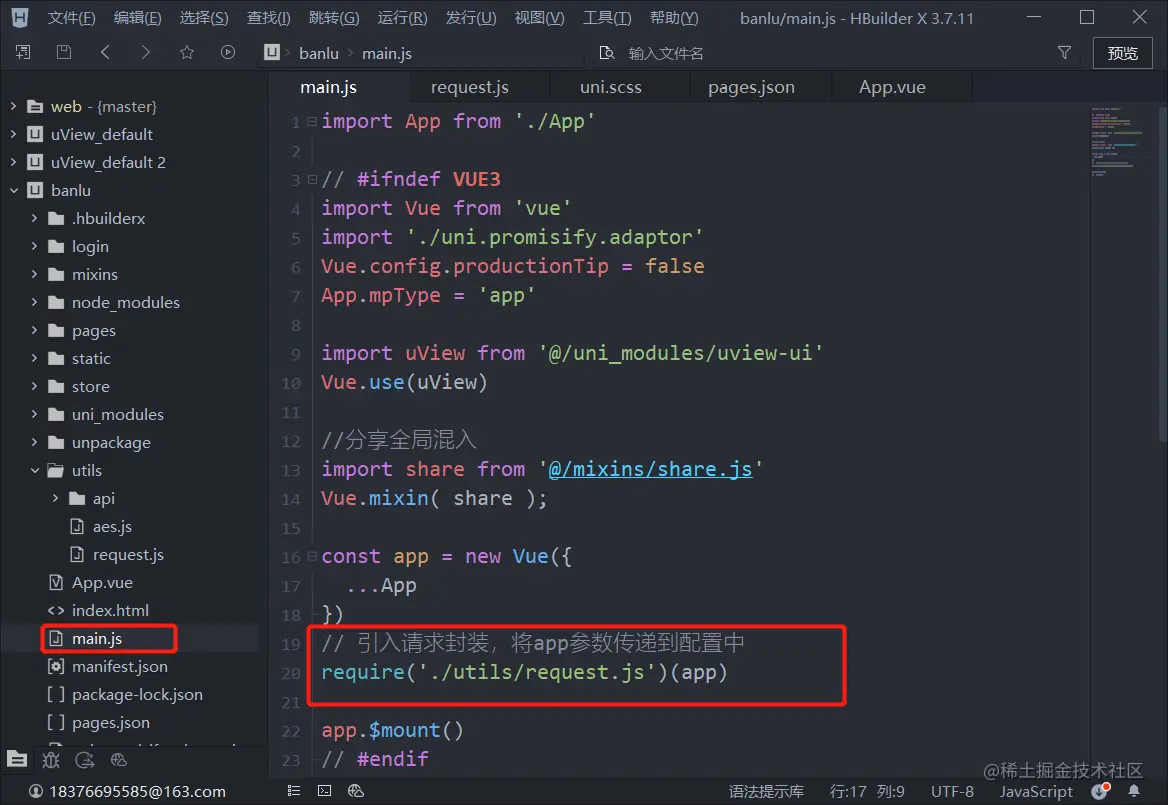Screen dimensions: 1168x805
Task: Collapse the banlu project tree
Action: click(x=13, y=190)
